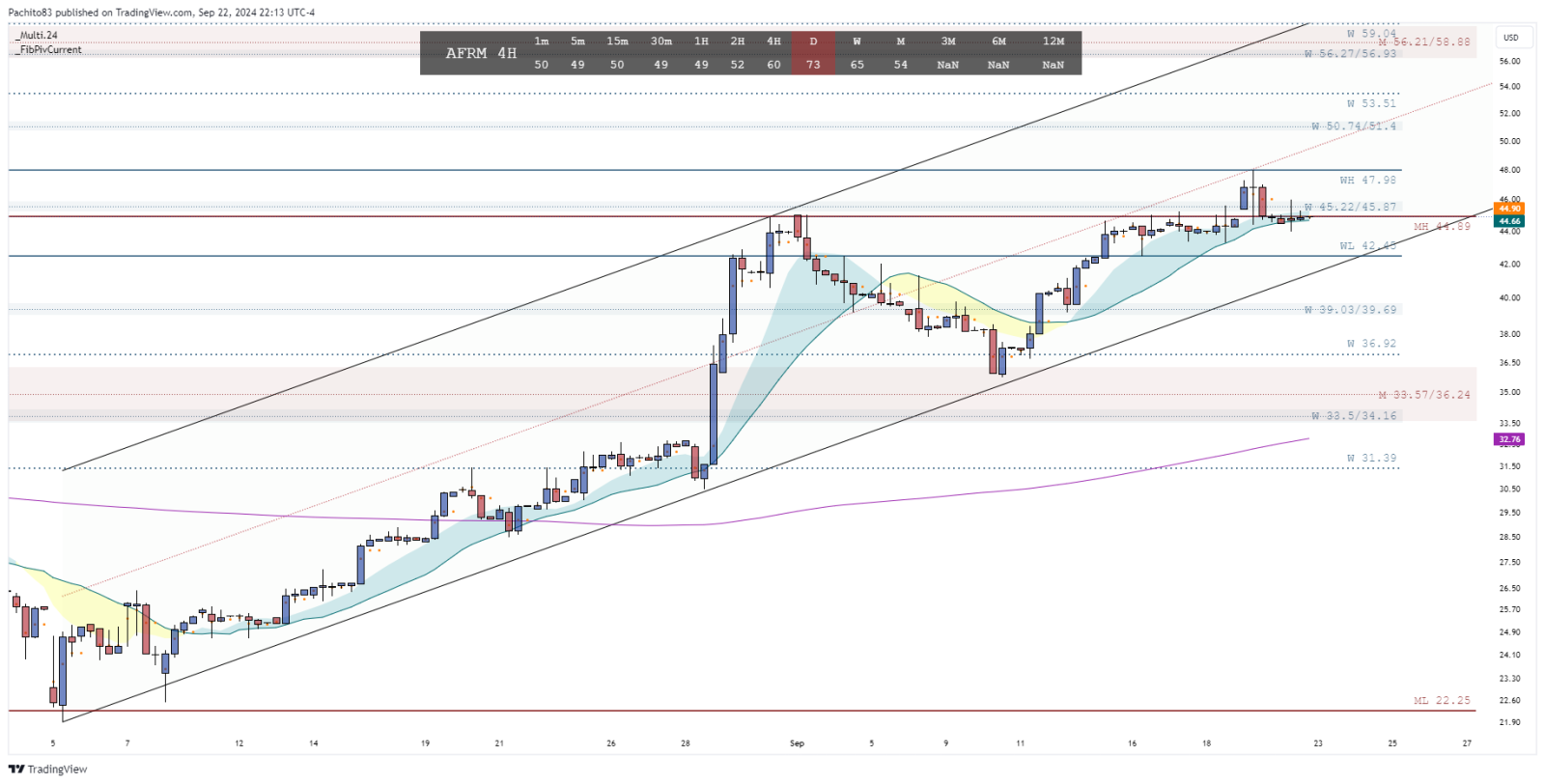
Task: Click the highlighted value 73 under D
Action: pyautogui.click(x=813, y=65)
